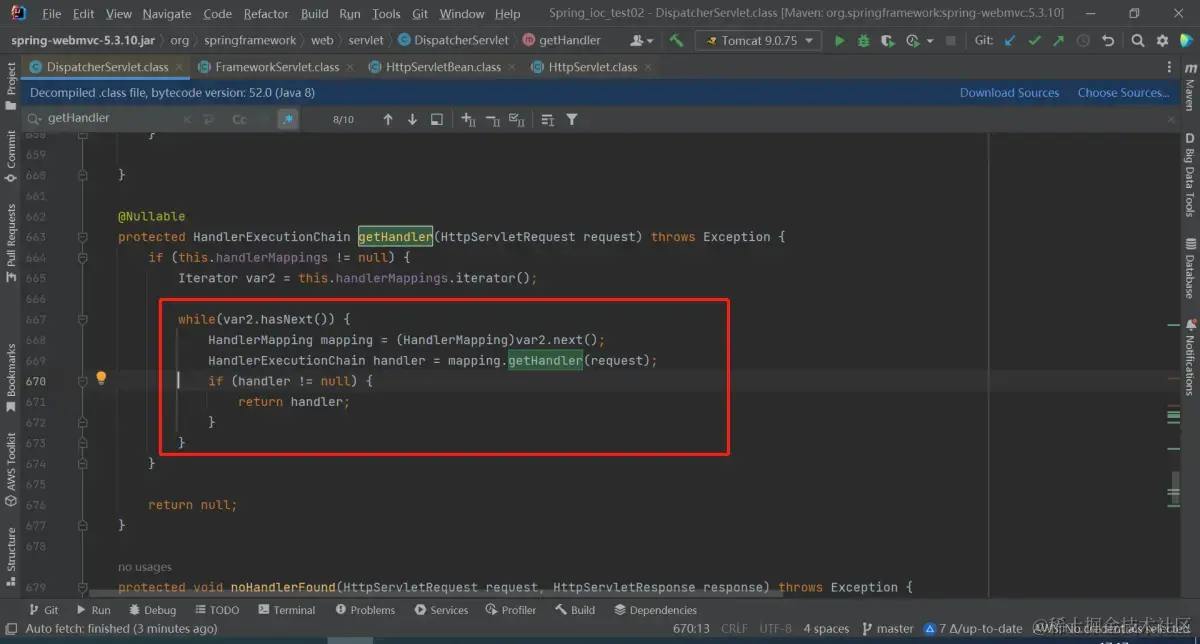Open the Database side panel

1190,268
